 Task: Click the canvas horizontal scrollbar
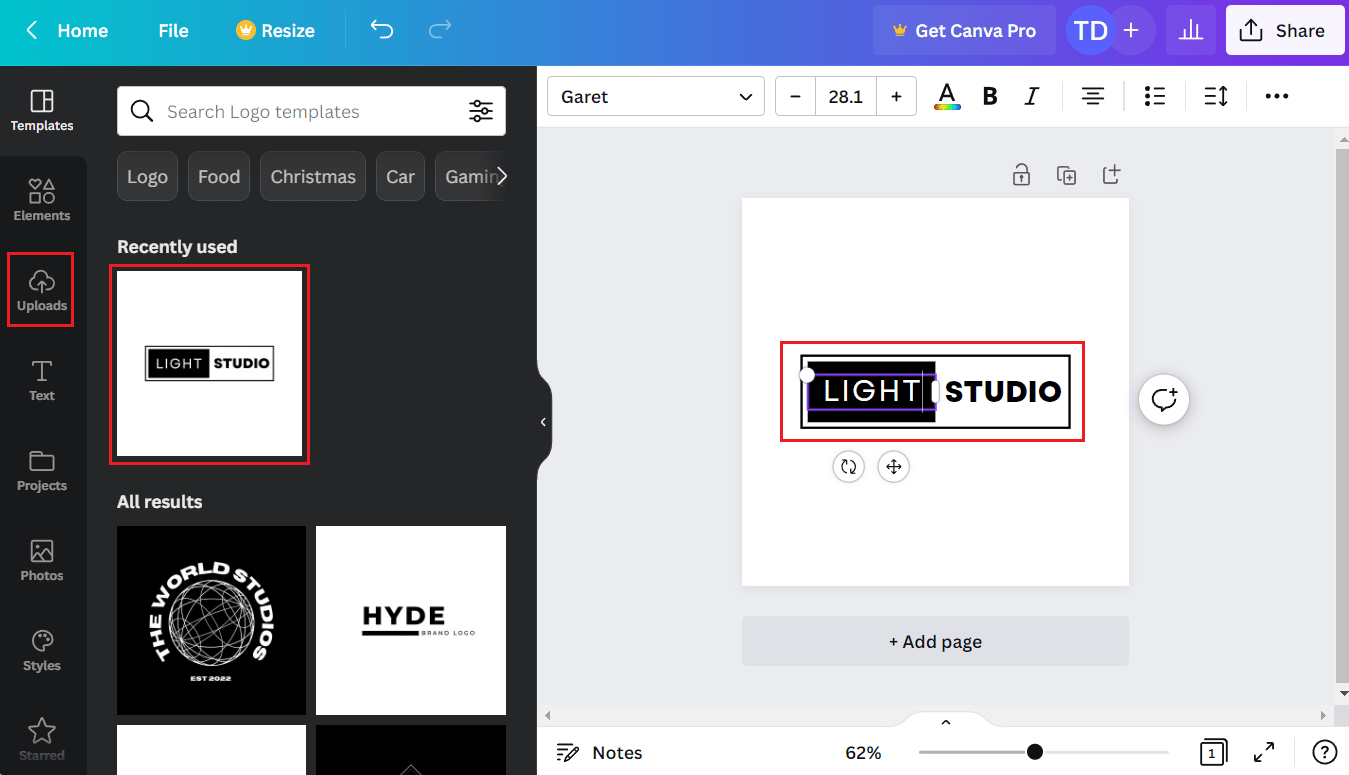(x=937, y=715)
